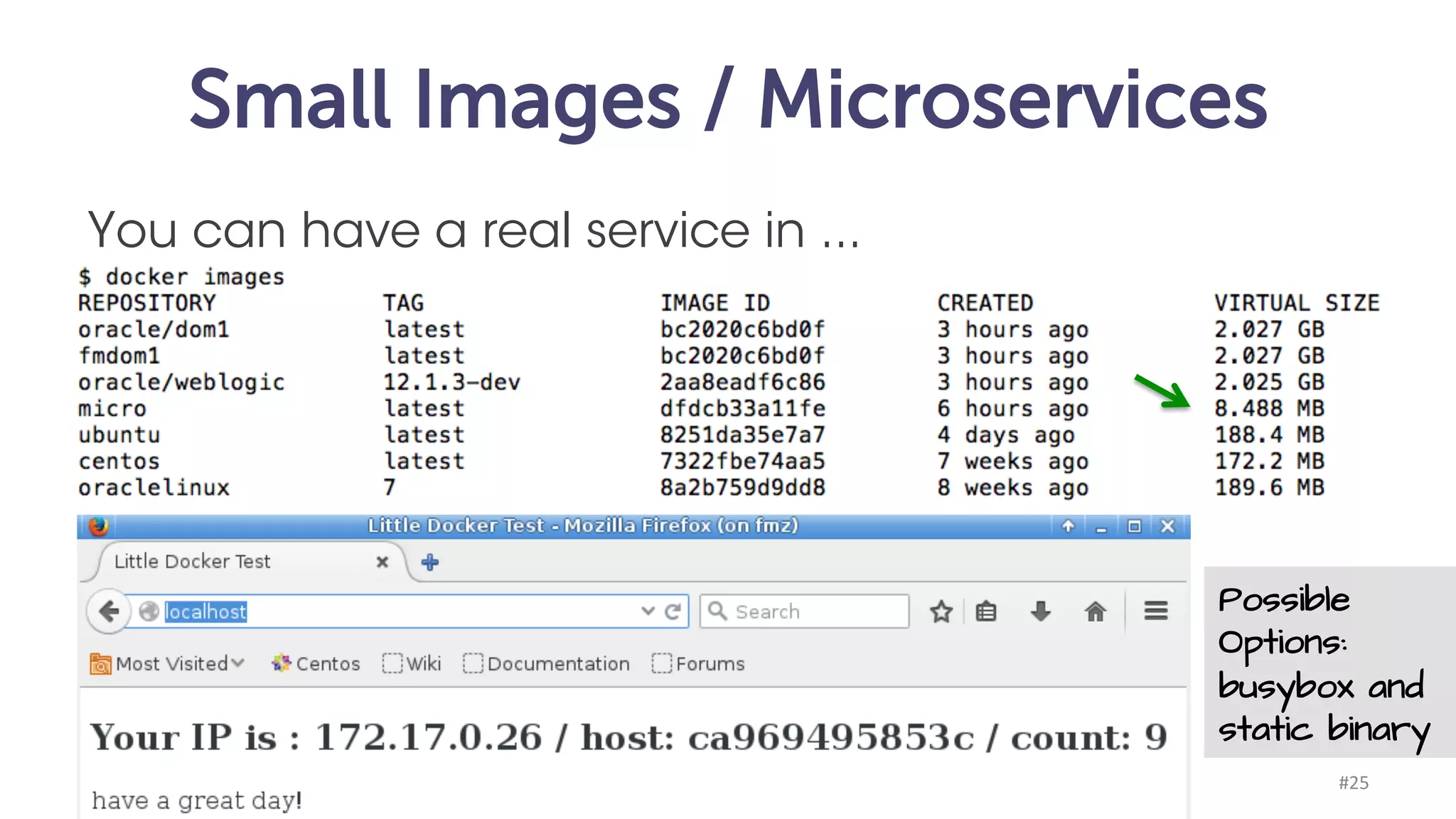Click the Firefox logo in title bar
This screenshot has width=1456, height=819.
(x=99, y=526)
